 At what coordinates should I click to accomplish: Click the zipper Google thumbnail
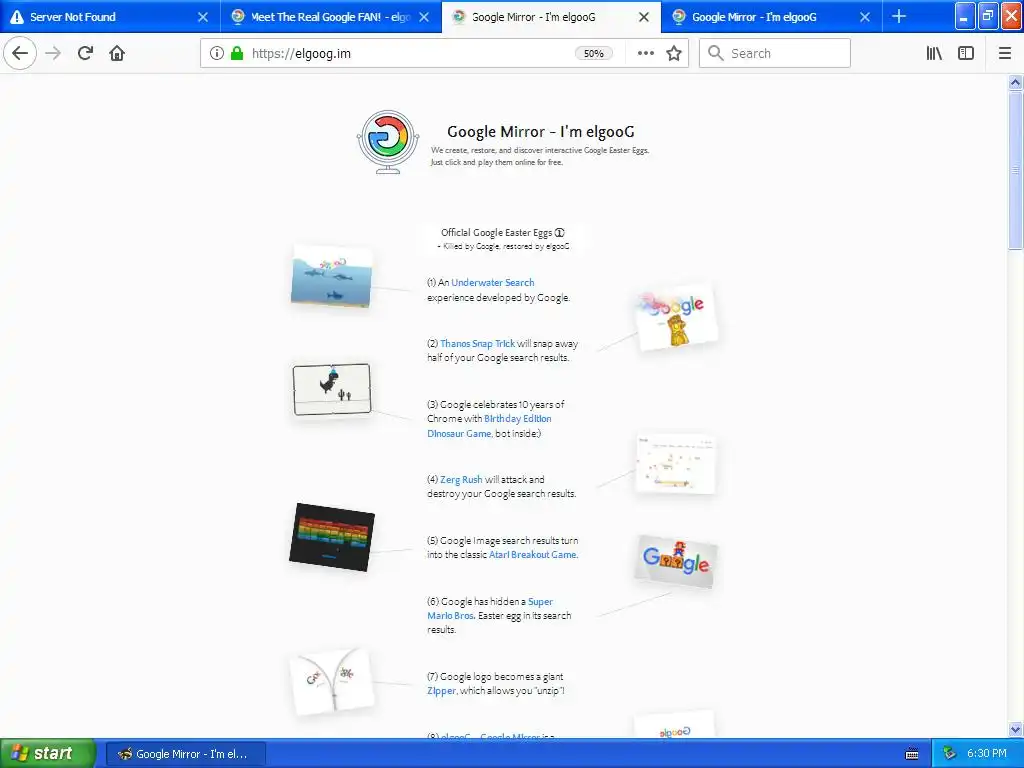tap(332, 681)
